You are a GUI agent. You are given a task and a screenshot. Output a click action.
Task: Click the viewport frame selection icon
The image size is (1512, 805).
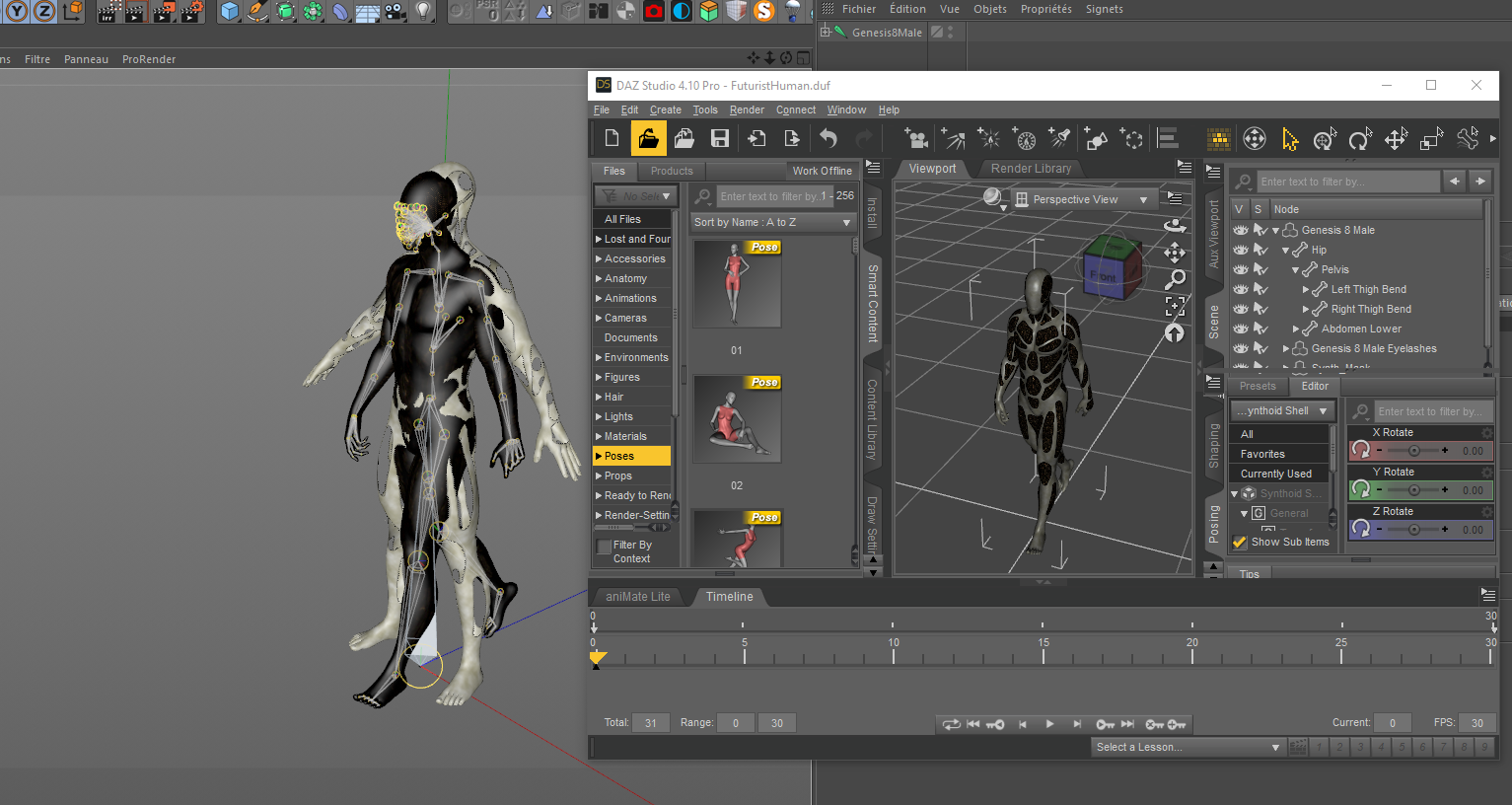1175,307
